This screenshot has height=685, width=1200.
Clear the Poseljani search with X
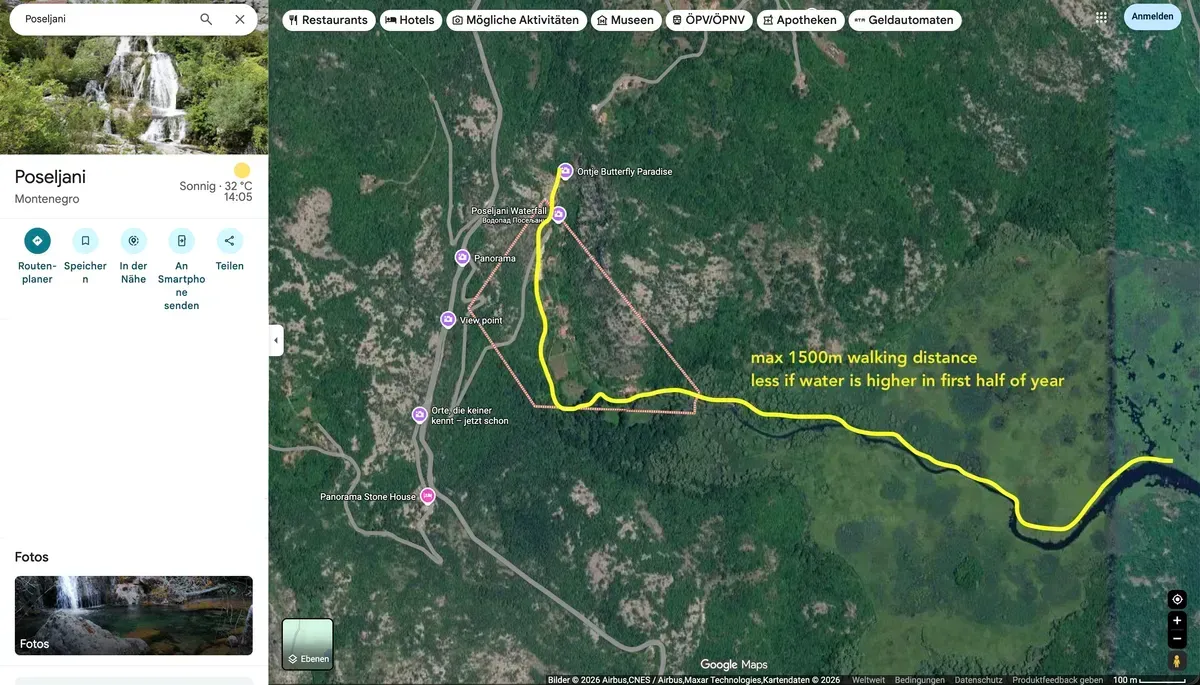pos(240,19)
